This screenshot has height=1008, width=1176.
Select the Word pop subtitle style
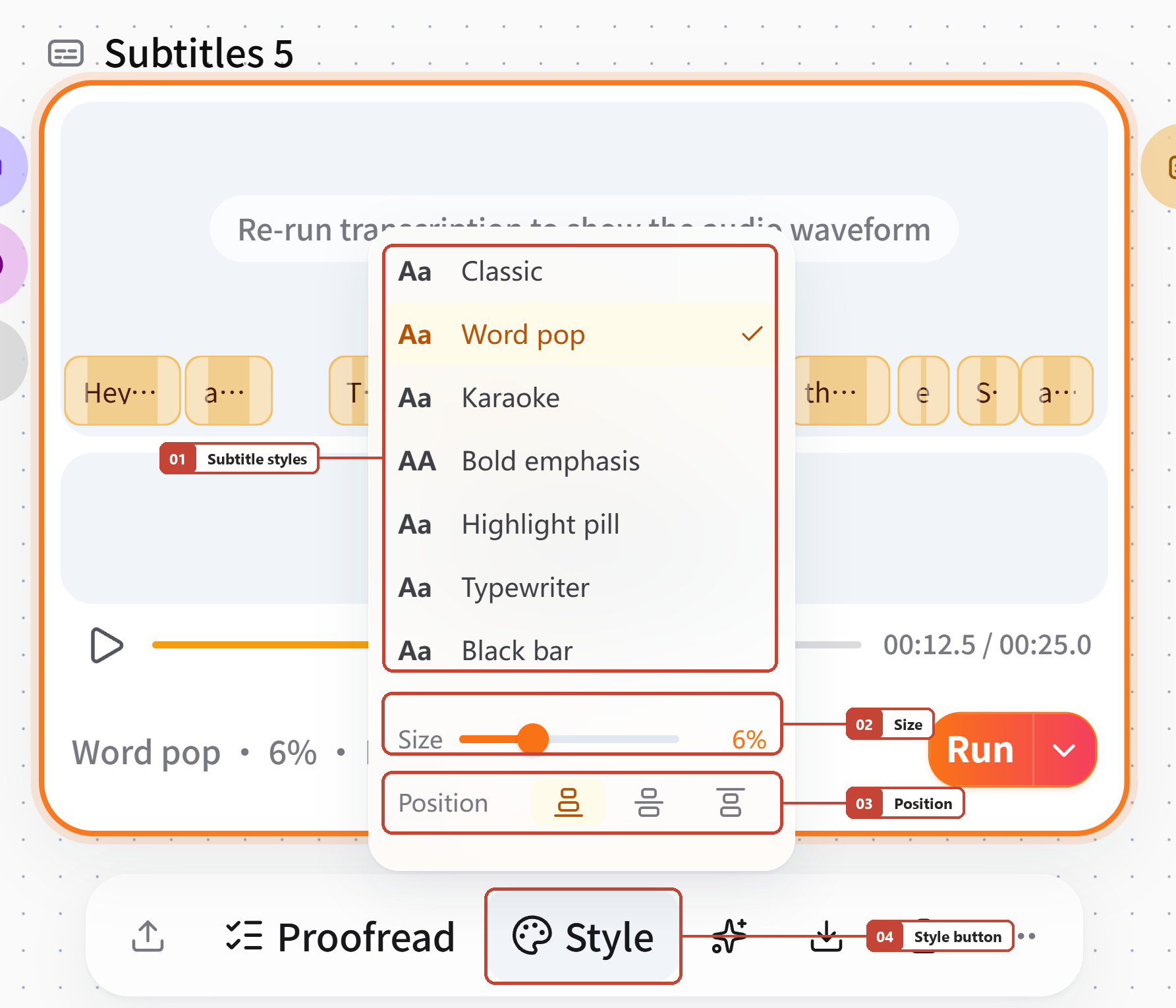point(580,335)
